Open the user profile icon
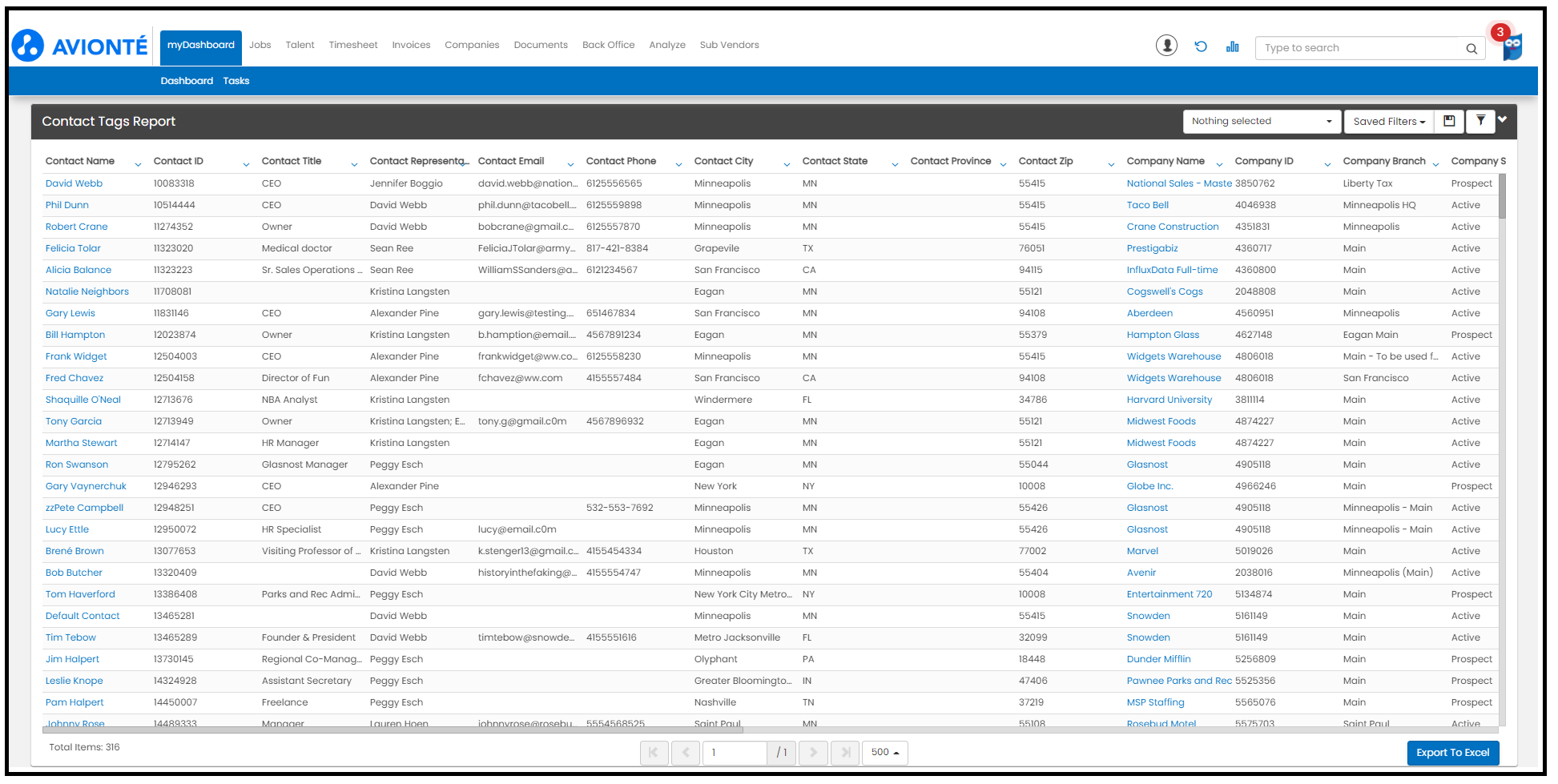Image resolution: width=1558 pixels, height=784 pixels. 1166,46
